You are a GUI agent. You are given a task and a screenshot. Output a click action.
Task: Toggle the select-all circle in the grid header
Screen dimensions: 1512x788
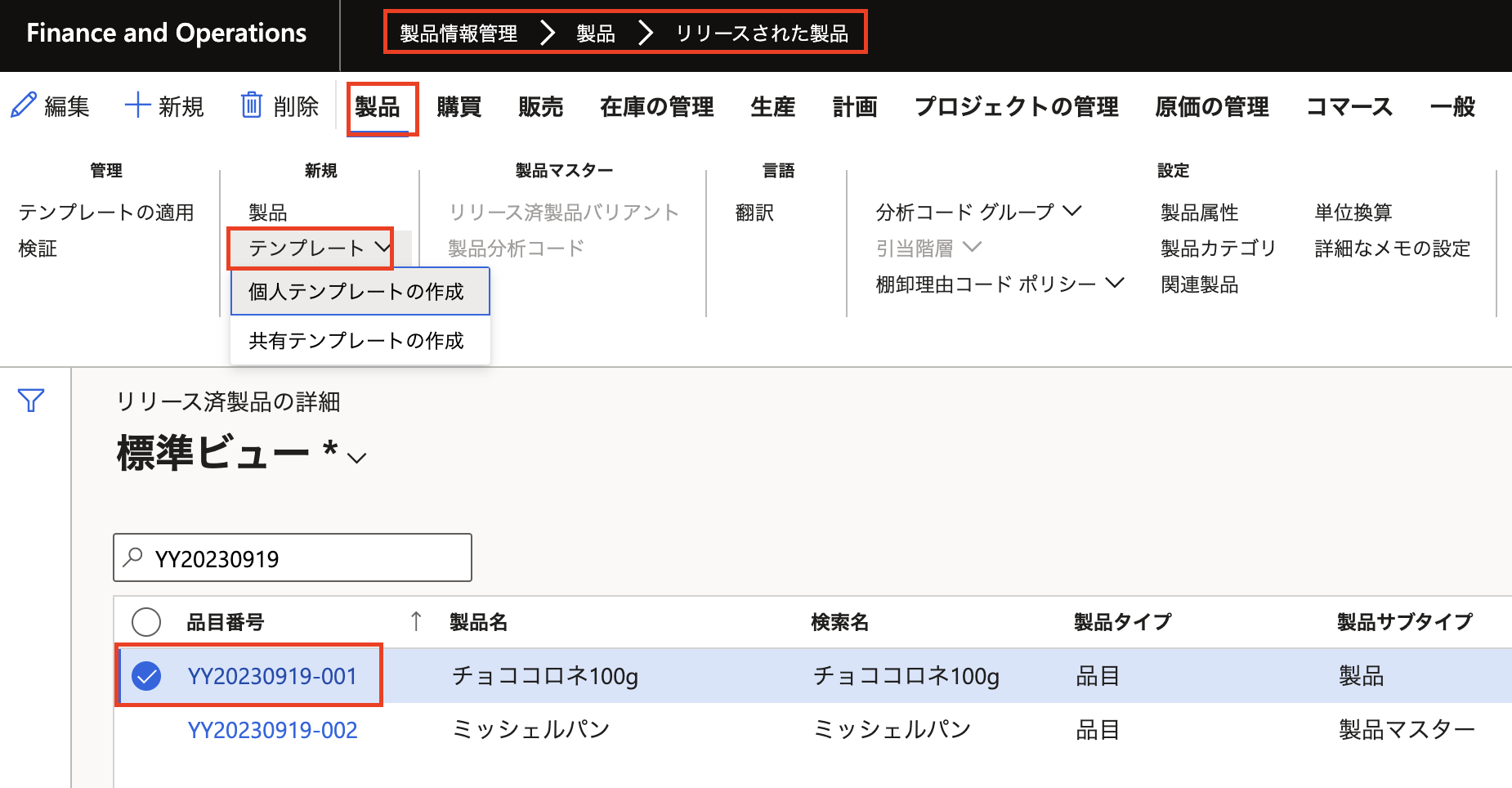coord(145,621)
